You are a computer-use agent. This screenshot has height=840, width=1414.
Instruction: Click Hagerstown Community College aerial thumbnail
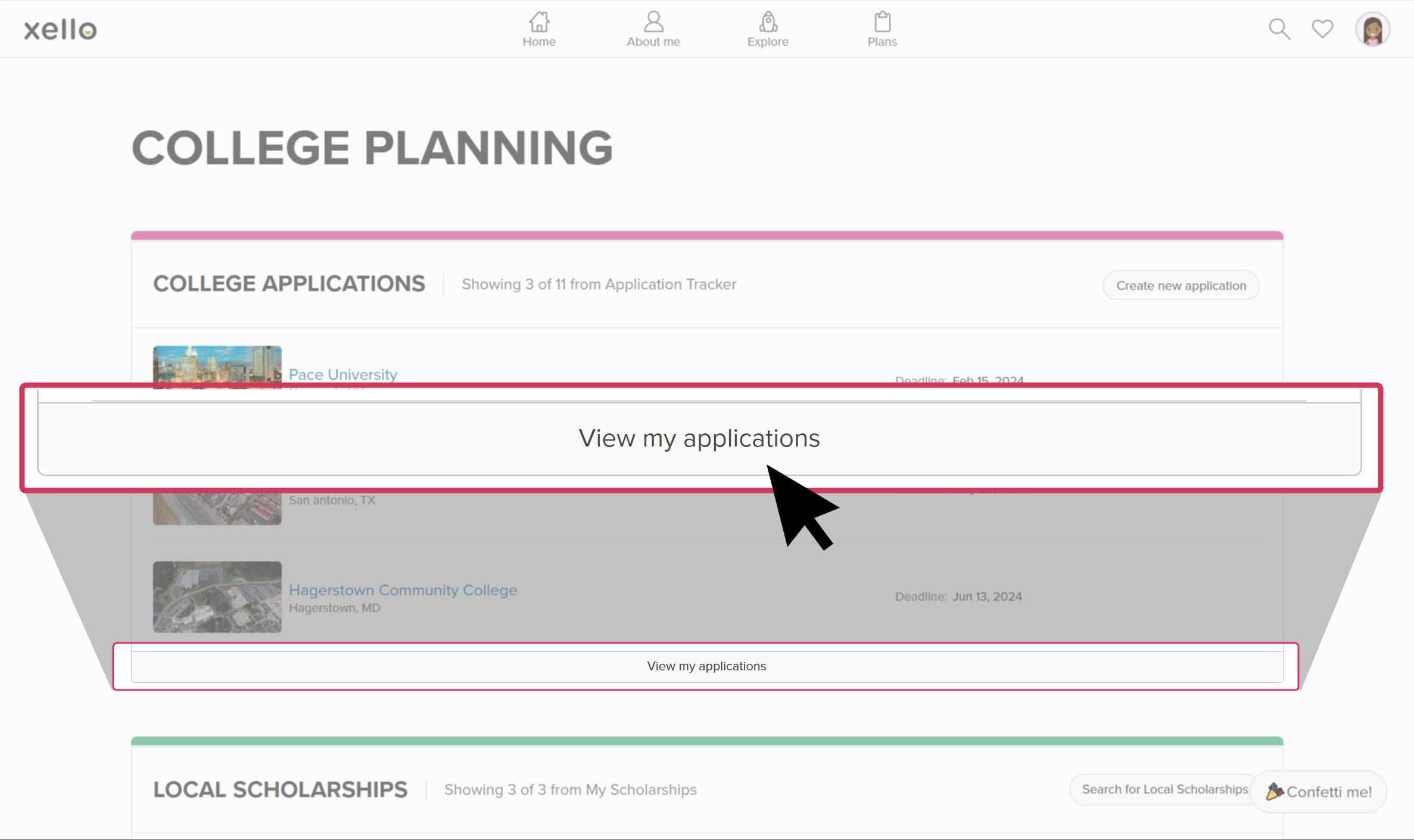[217, 597]
